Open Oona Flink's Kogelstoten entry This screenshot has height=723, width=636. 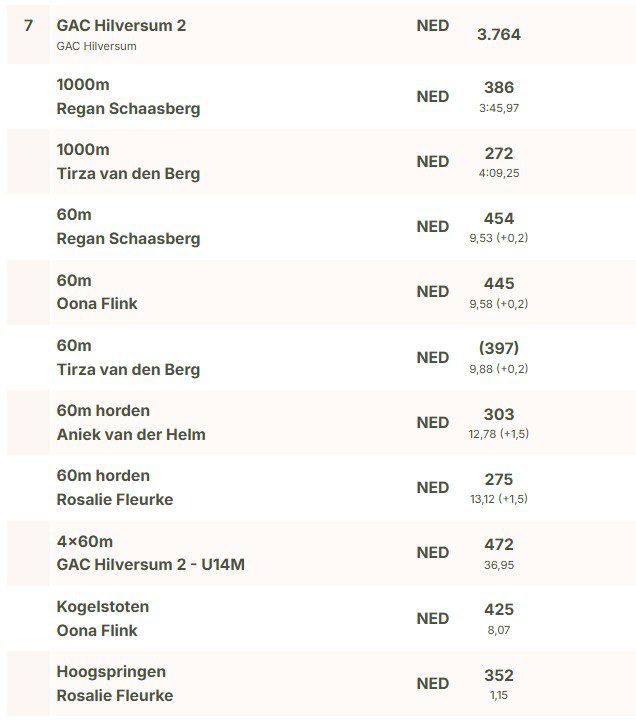97,630
